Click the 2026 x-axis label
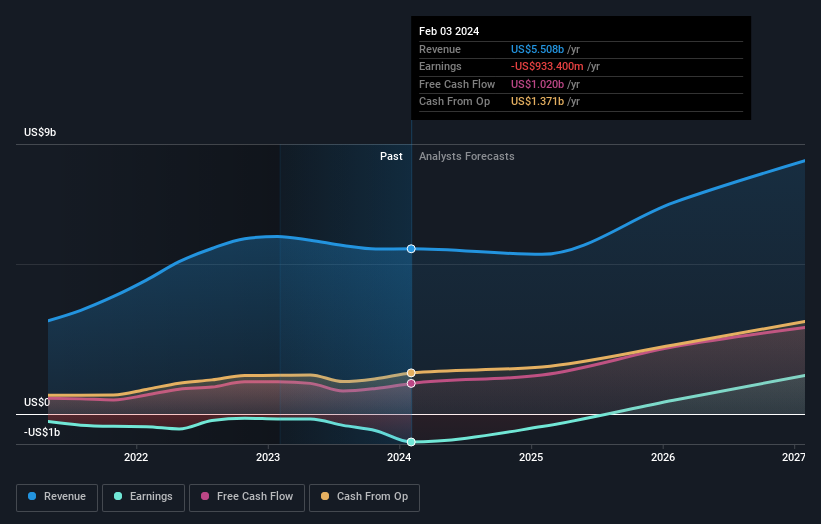The image size is (821, 524). (x=663, y=457)
